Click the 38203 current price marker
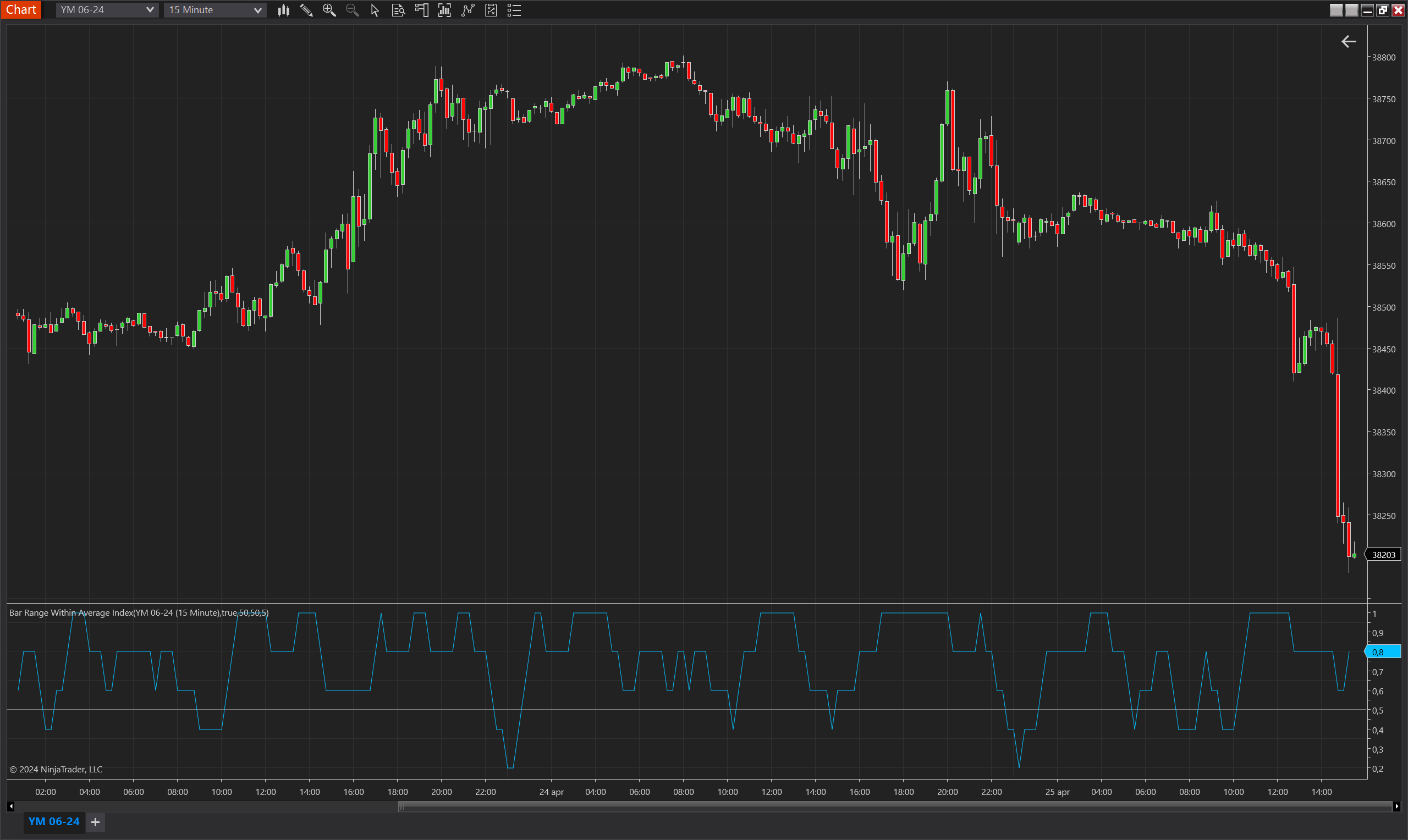1408x840 pixels. (x=1383, y=555)
